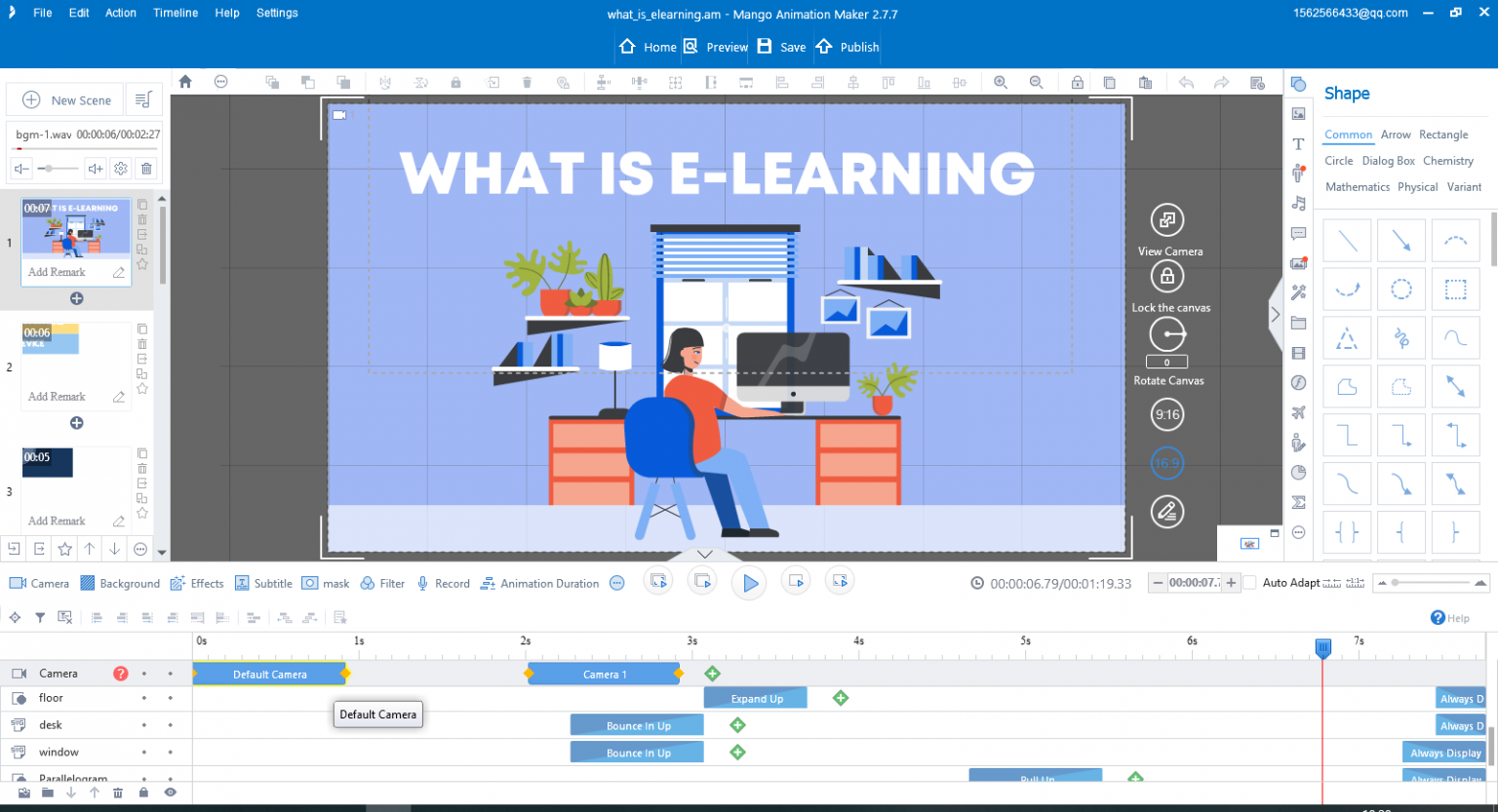Enable the Auto Adapt checkbox
The width and height of the screenshot is (1498, 812).
click(x=1249, y=583)
